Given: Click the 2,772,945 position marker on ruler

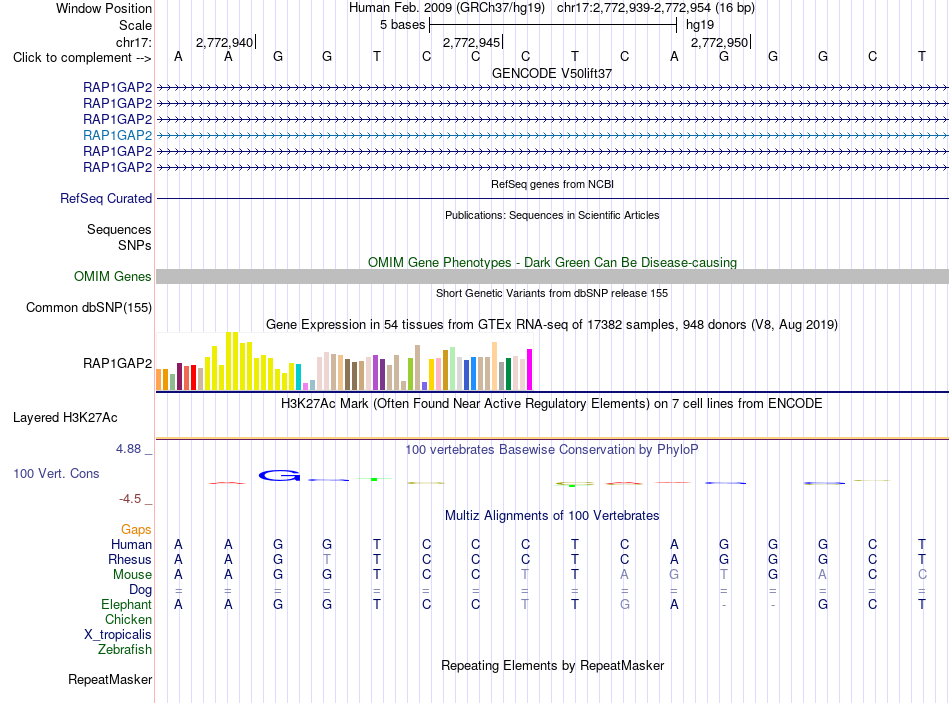Looking at the screenshot, I should coord(473,42).
